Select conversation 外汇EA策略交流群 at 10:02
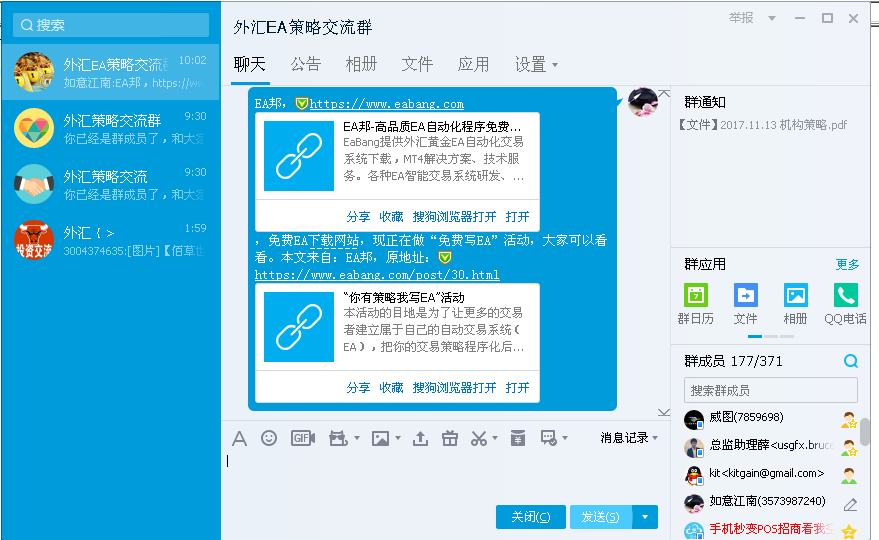The height and width of the screenshot is (540, 879). (110, 72)
